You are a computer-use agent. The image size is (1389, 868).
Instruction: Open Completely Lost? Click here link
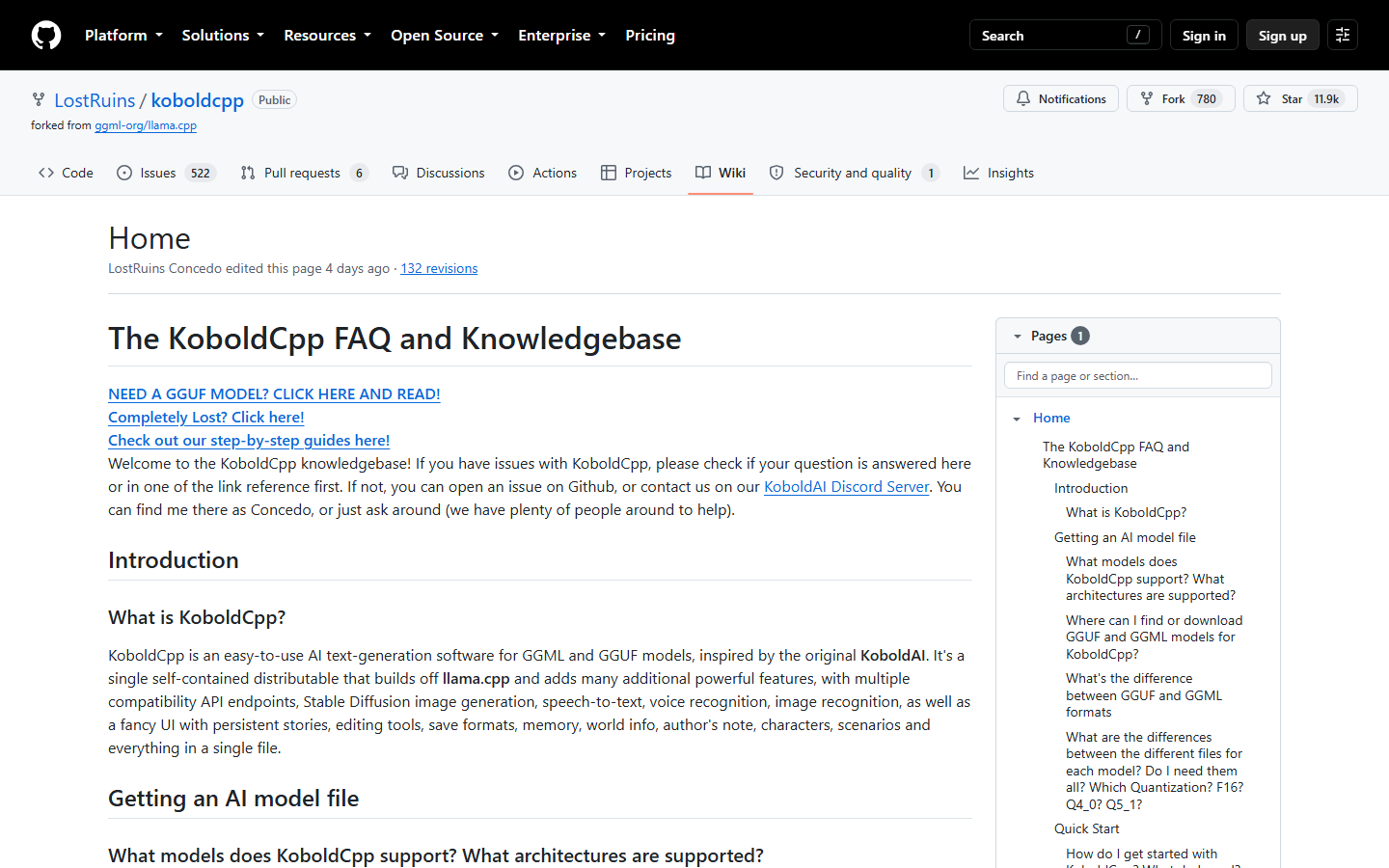[x=206, y=417]
